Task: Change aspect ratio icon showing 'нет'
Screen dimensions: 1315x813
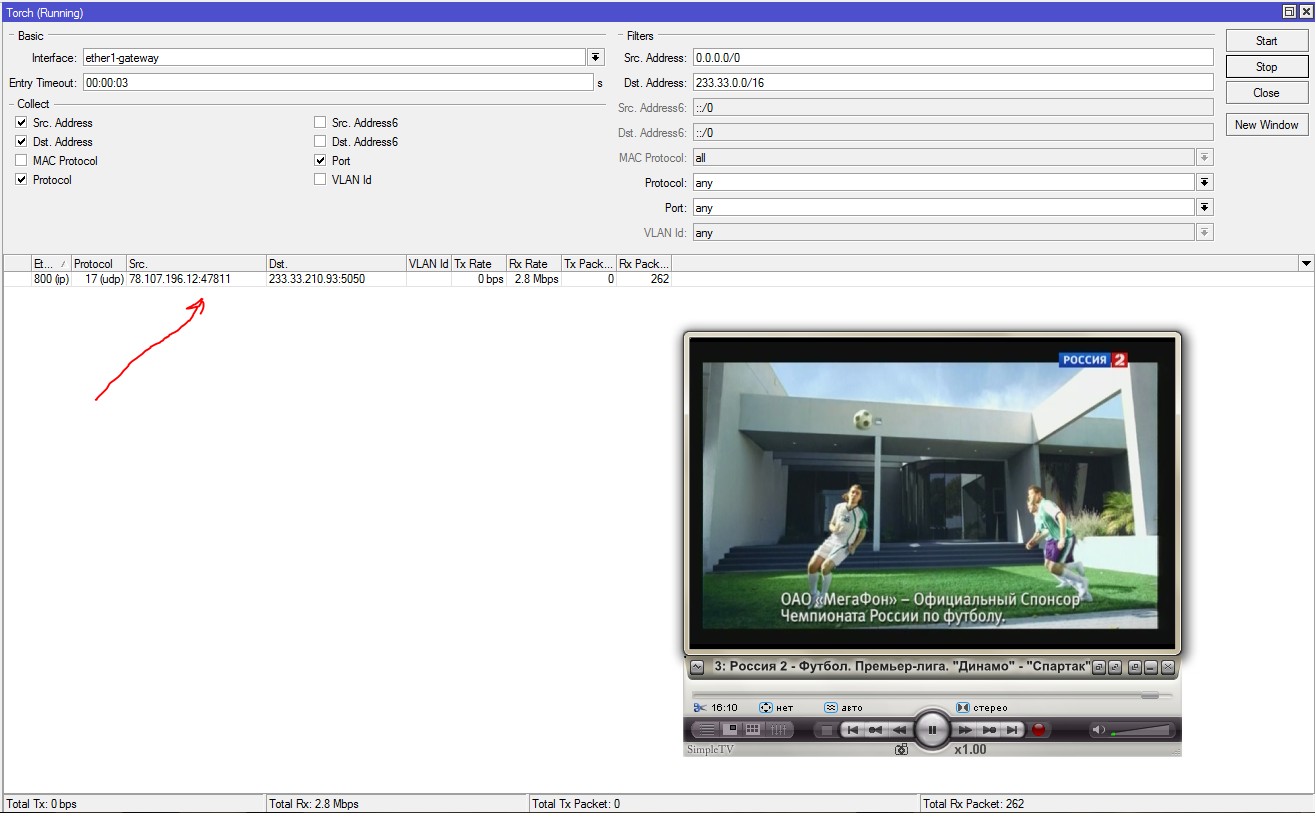Action: (766, 708)
